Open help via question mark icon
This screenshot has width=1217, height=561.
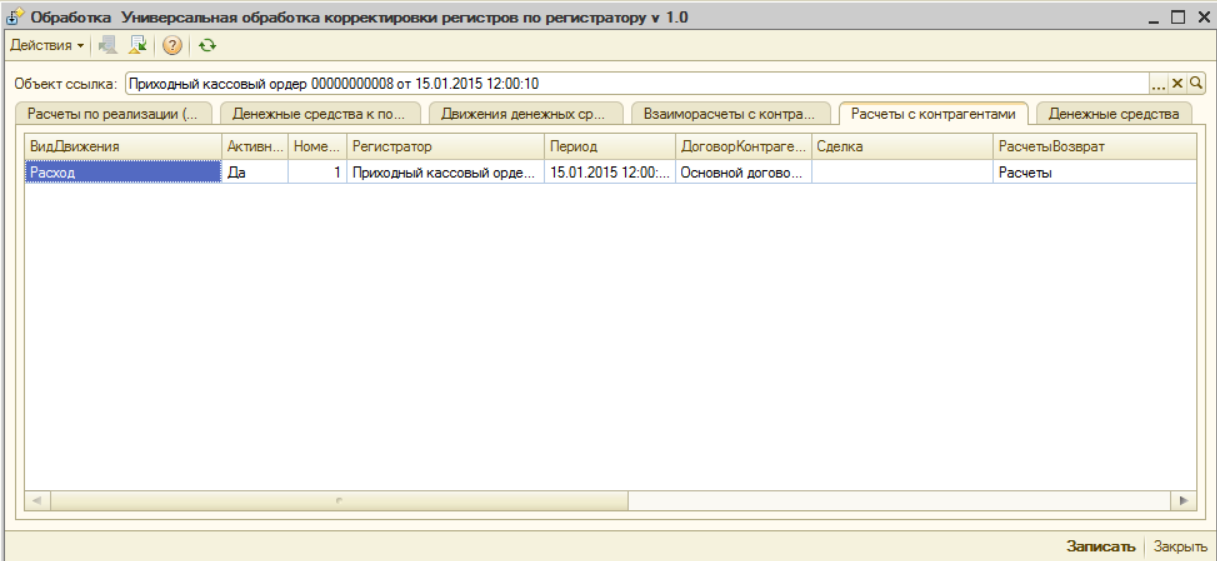171,45
